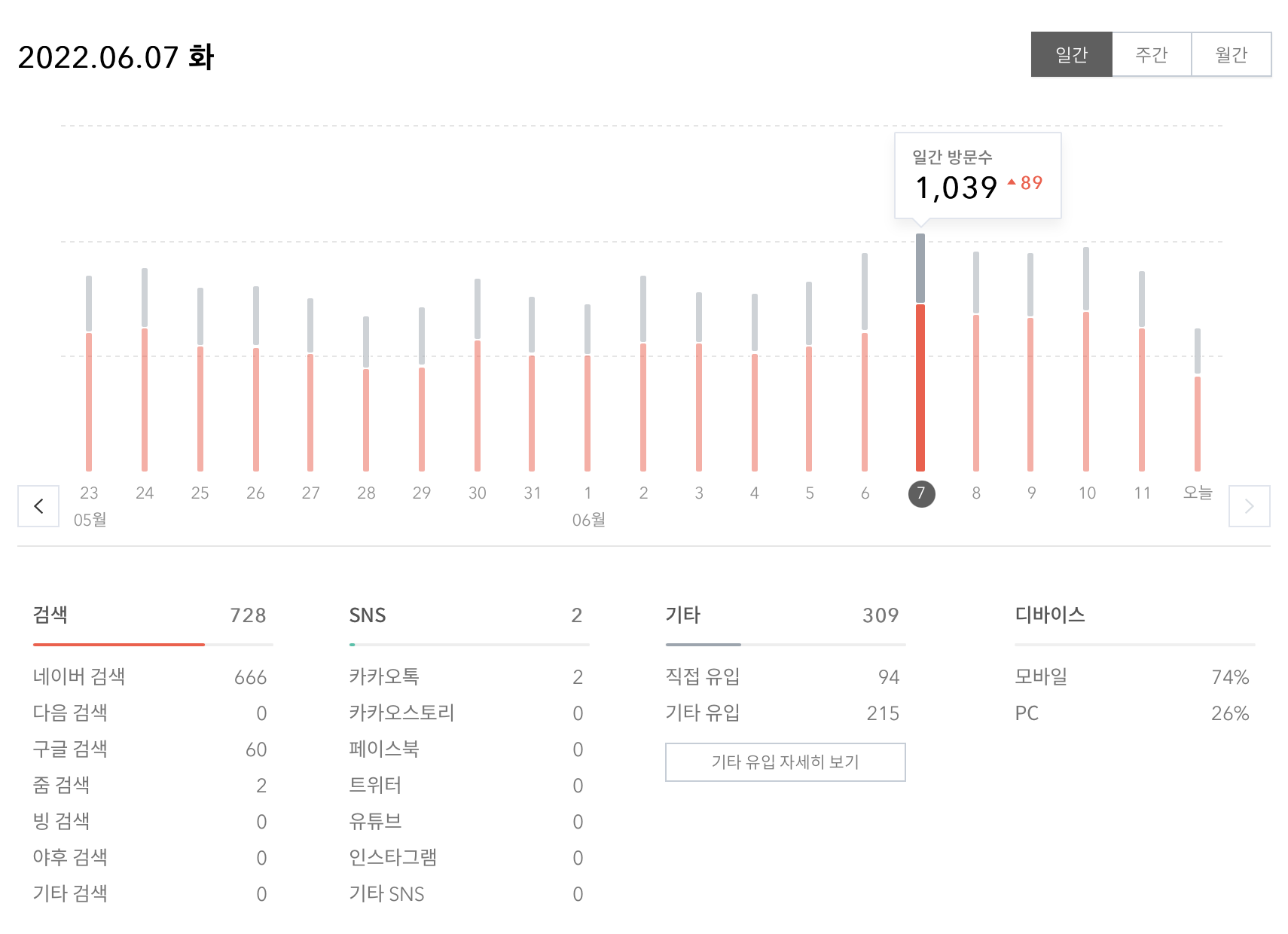Expand 기타 유입 자세히 보기 details
Viewport: 1288px width, 934px height.
coord(786,762)
